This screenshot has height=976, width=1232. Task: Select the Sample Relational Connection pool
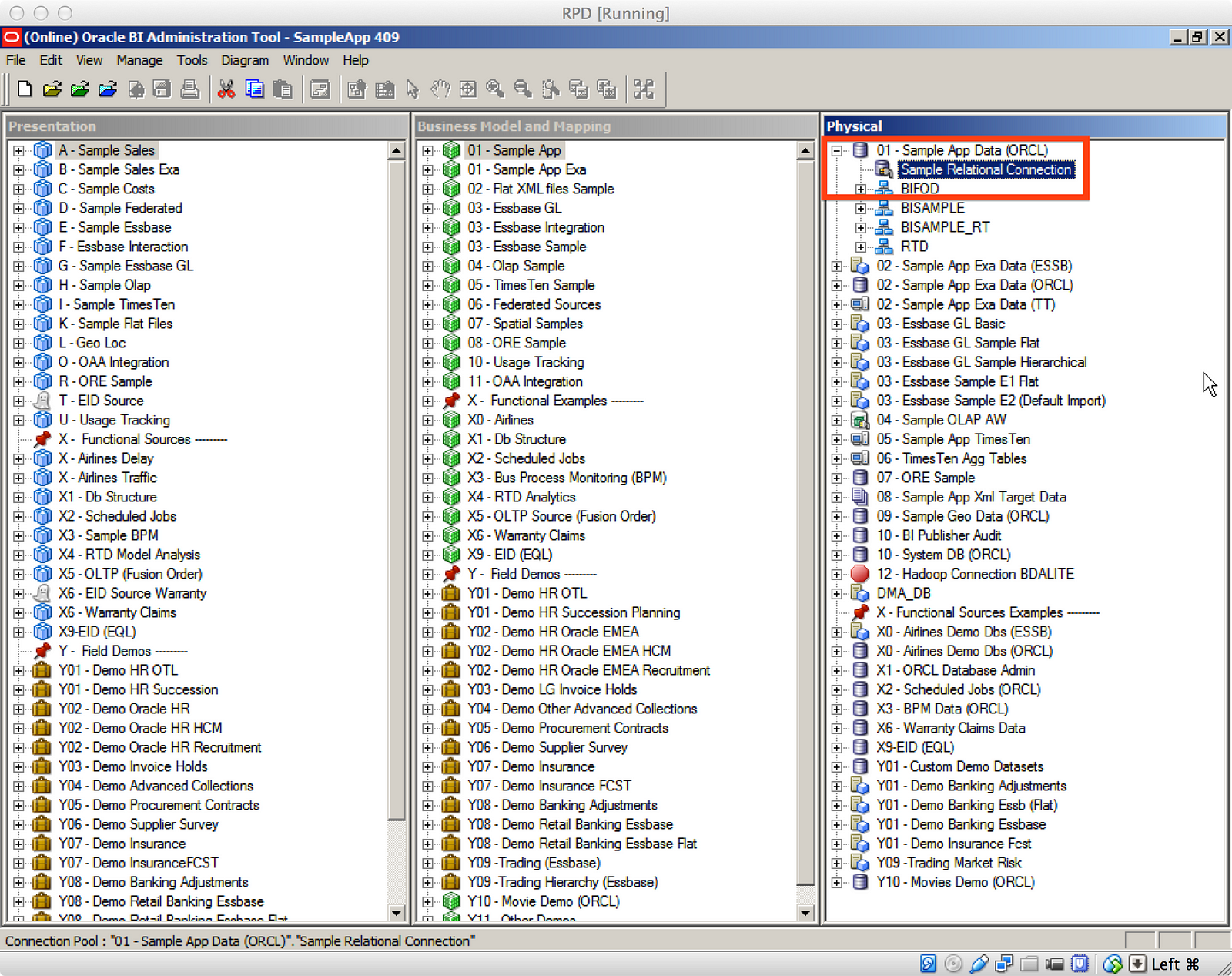coord(986,169)
